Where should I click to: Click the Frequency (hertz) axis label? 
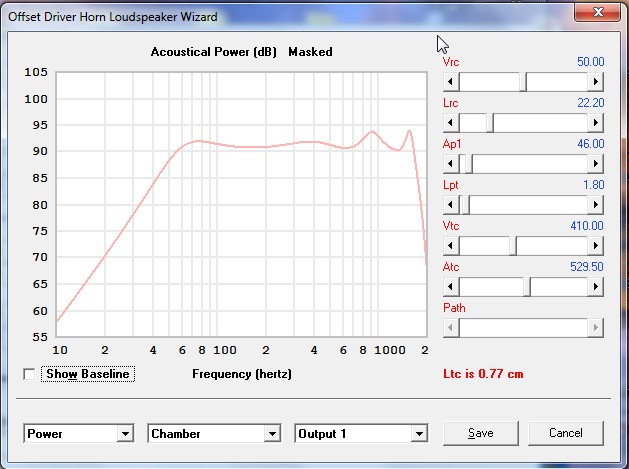[242, 374]
